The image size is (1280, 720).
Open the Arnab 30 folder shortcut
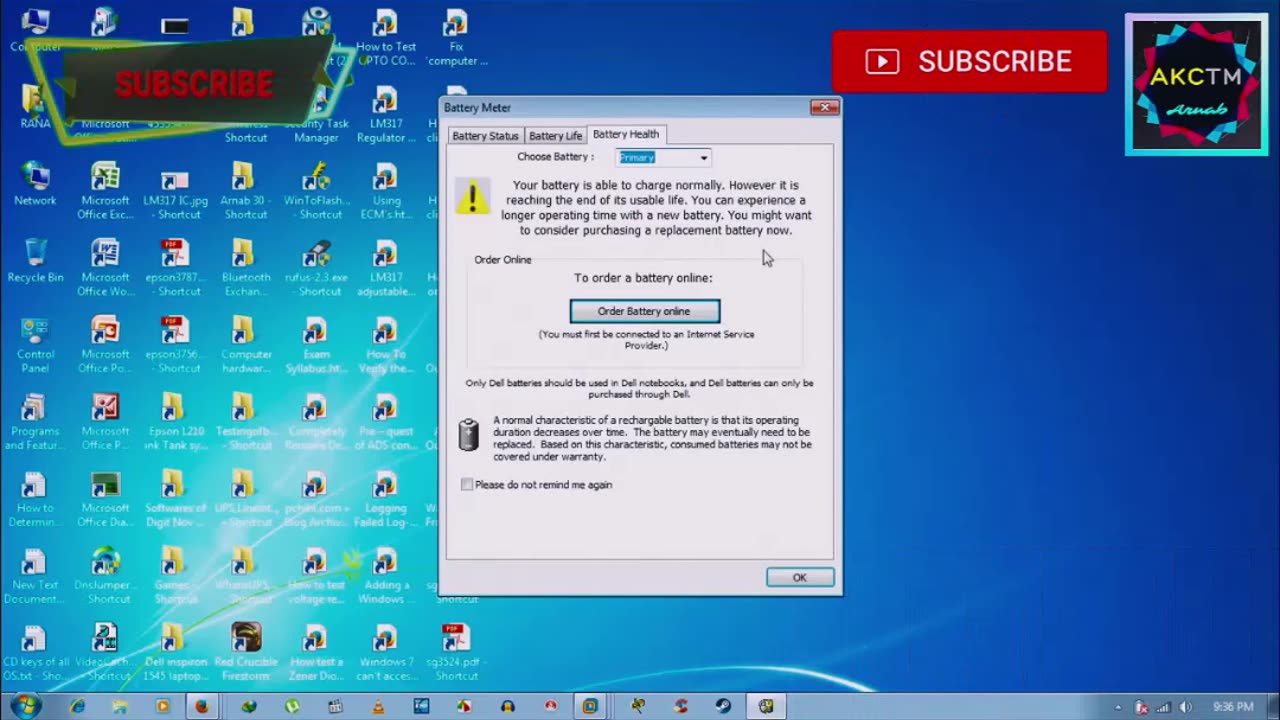click(x=244, y=191)
